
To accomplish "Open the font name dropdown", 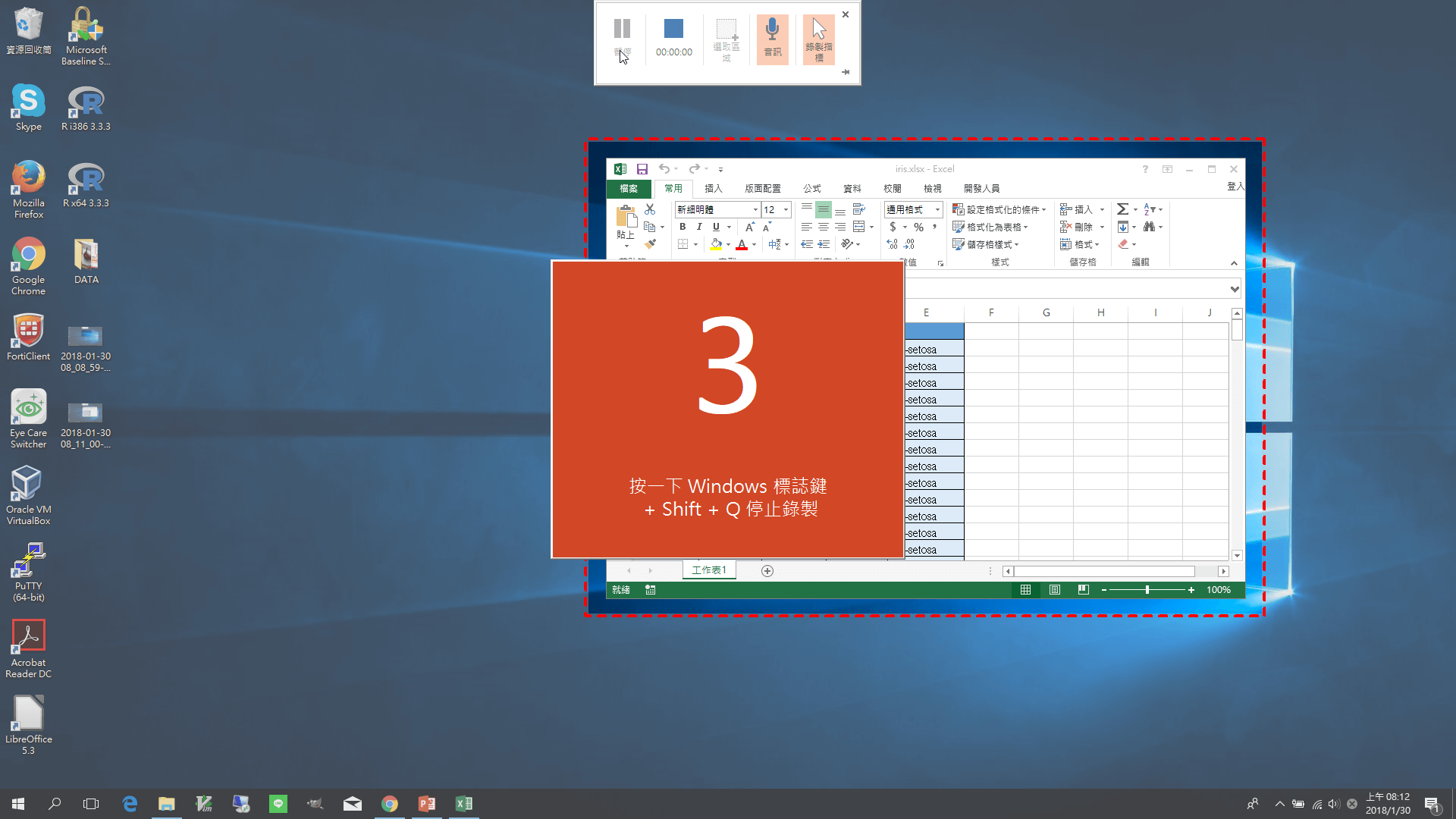I will [755, 209].
